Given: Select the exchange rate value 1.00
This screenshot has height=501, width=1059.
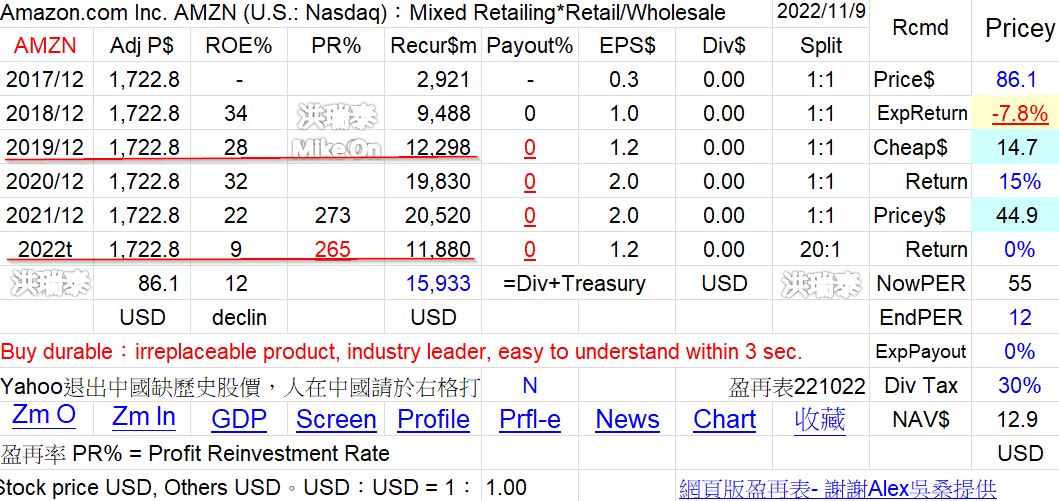Looking at the screenshot, I should pos(505,487).
